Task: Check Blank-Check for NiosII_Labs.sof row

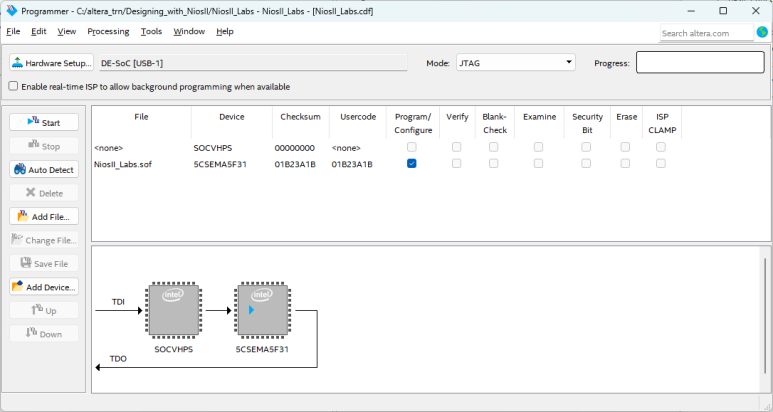Action: click(x=493, y=163)
